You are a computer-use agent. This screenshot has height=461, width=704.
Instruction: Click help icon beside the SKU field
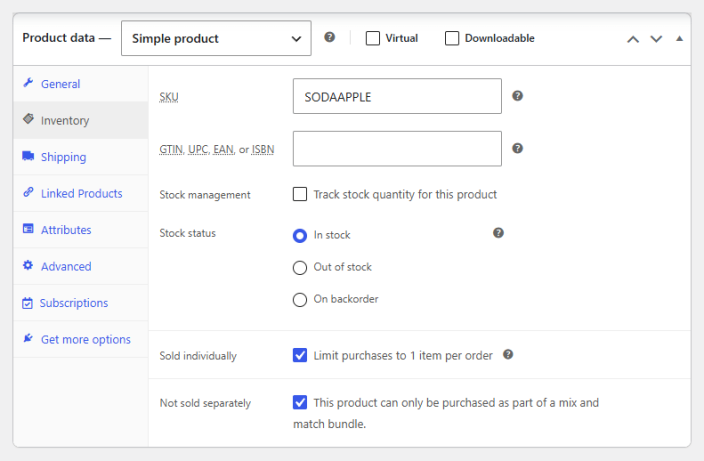coord(517,96)
